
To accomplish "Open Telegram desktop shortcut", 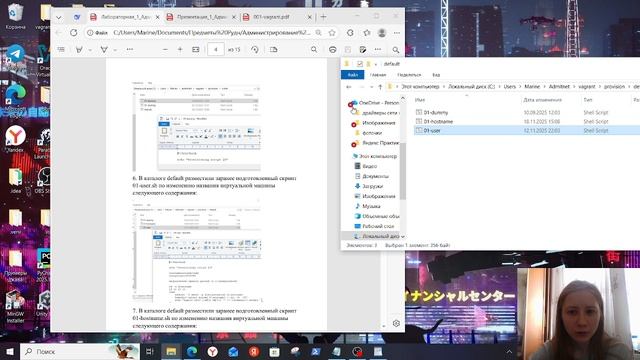I will pyautogui.click(x=16, y=57).
